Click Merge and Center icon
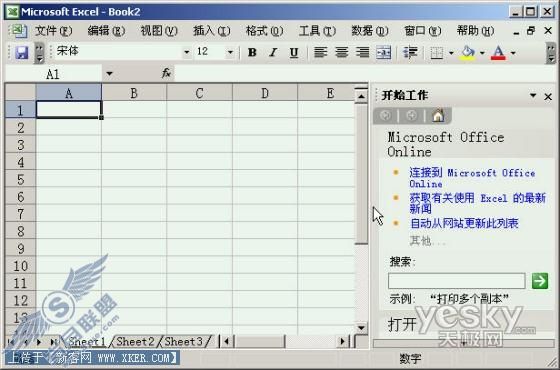Viewport: 560px width, 370px height. 384,52
